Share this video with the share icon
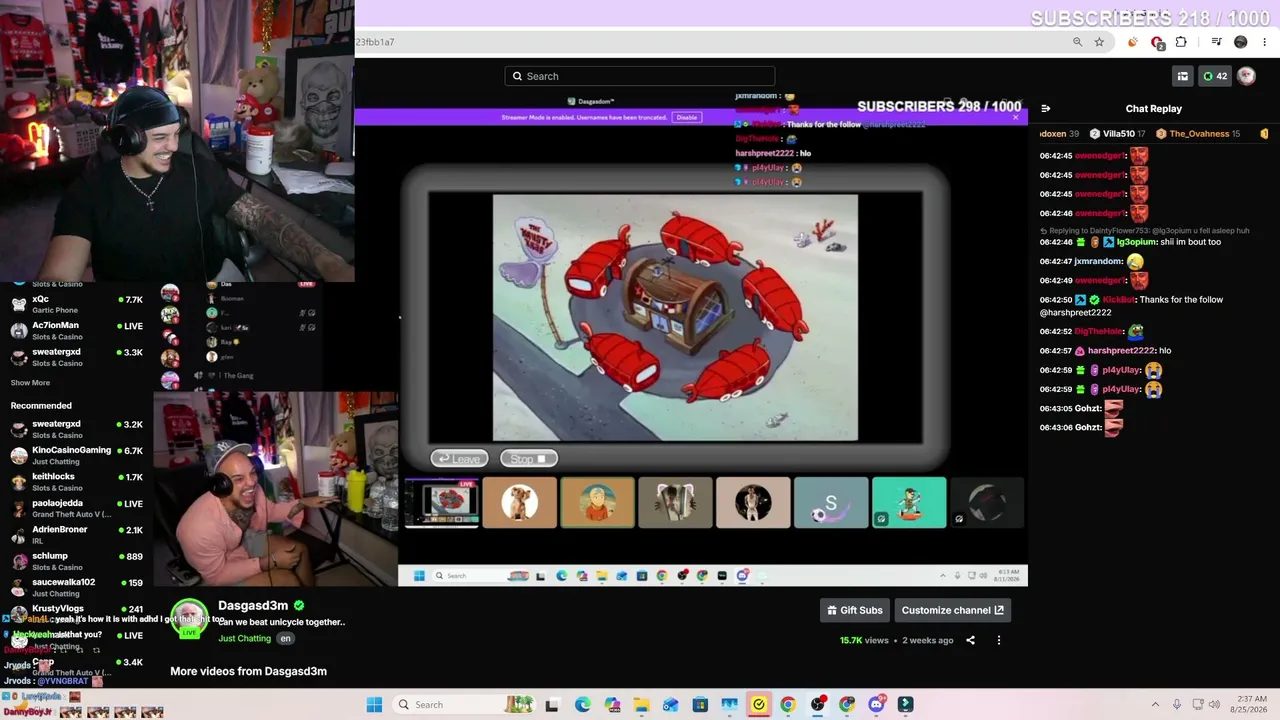Viewport: 1280px width, 720px height. coord(970,640)
